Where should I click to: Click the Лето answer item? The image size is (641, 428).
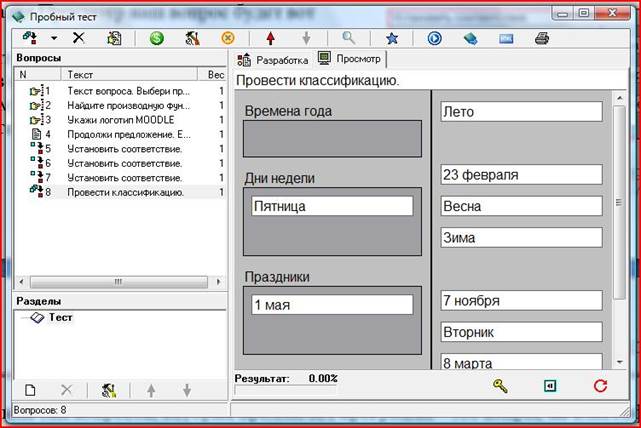click(x=522, y=112)
